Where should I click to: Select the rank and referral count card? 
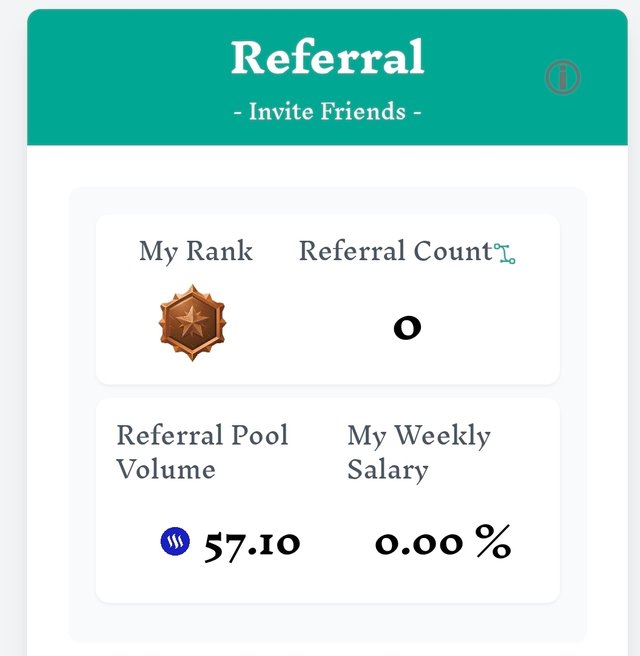[328, 299]
